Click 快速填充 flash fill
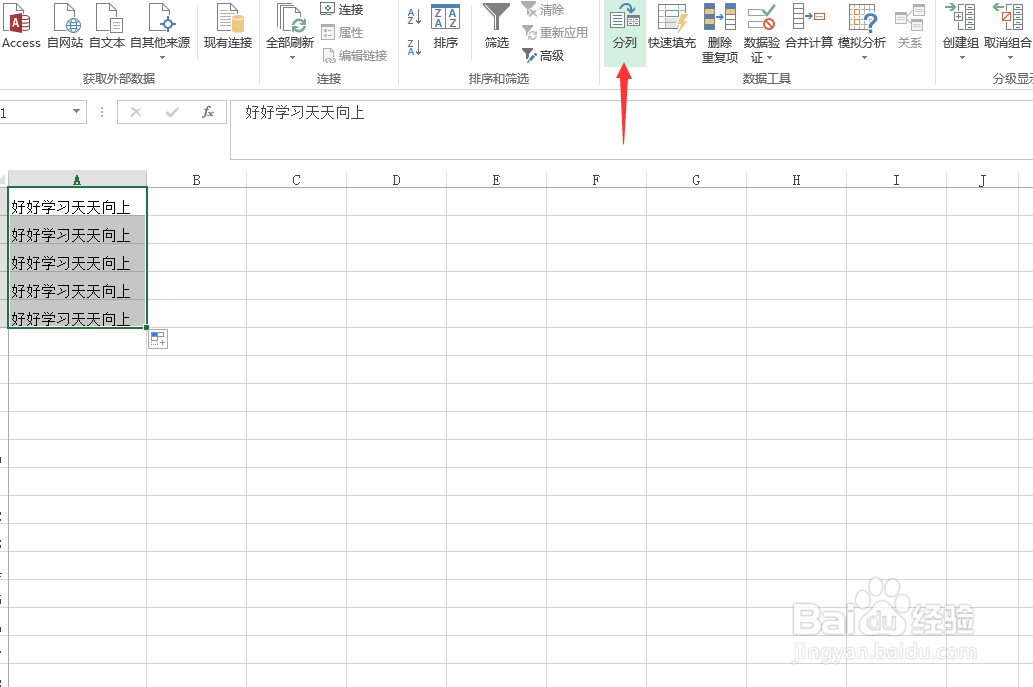The width and height of the screenshot is (1033, 687). pos(672,26)
